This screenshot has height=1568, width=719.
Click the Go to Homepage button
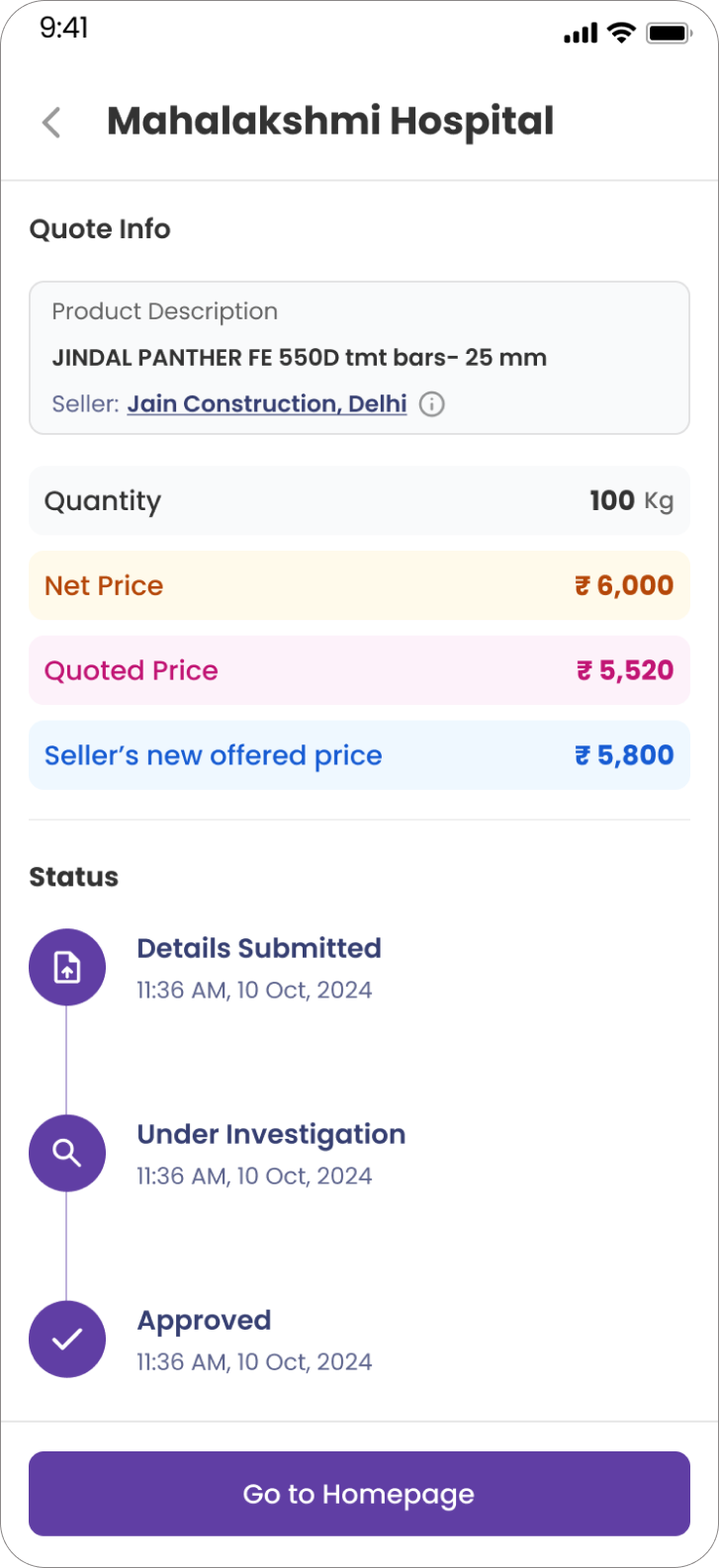[359, 1494]
